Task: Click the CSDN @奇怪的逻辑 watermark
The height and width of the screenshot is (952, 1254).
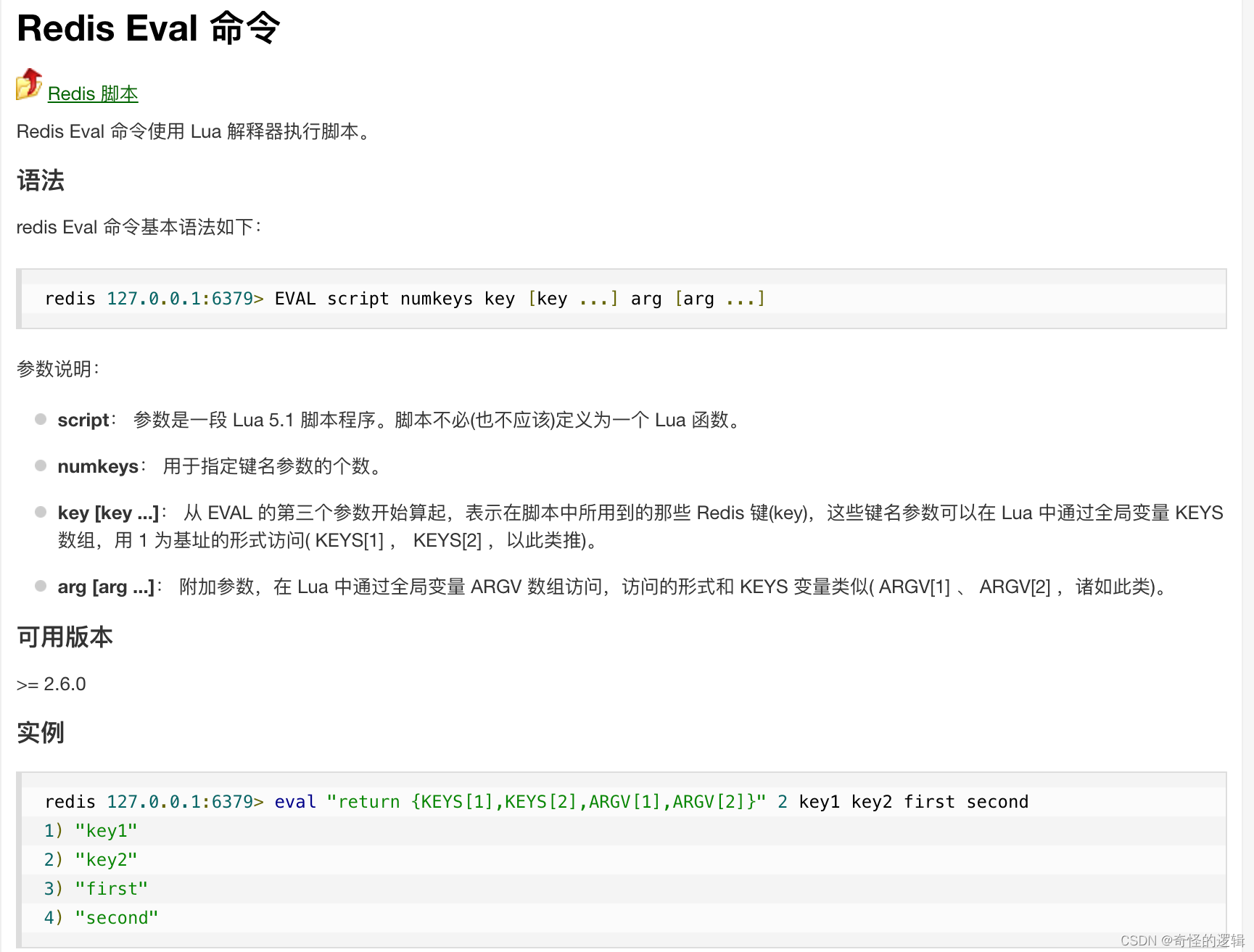Action: (x=1182, y=940)
